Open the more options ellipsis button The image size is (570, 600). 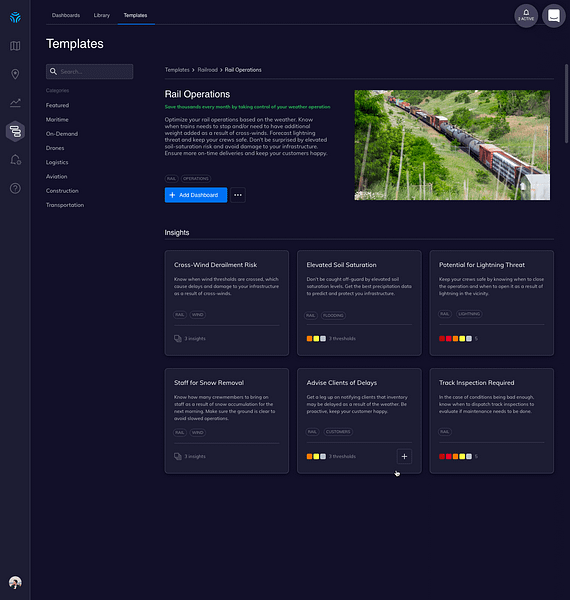click(x=238, y=195)
